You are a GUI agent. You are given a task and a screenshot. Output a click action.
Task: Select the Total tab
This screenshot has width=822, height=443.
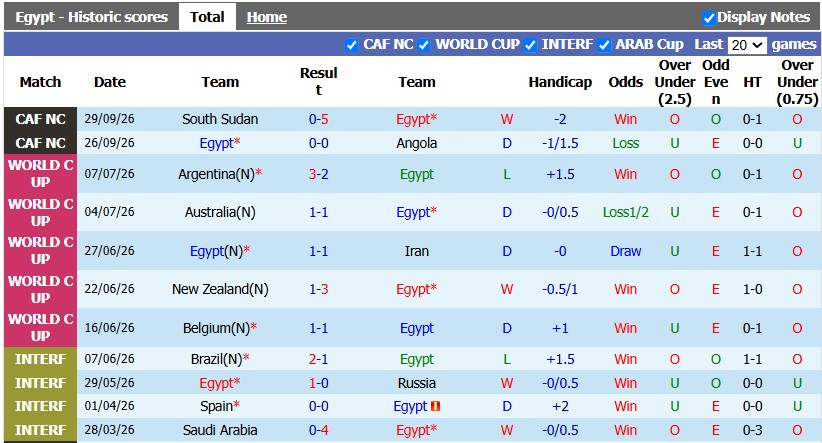tap(207, 17)
